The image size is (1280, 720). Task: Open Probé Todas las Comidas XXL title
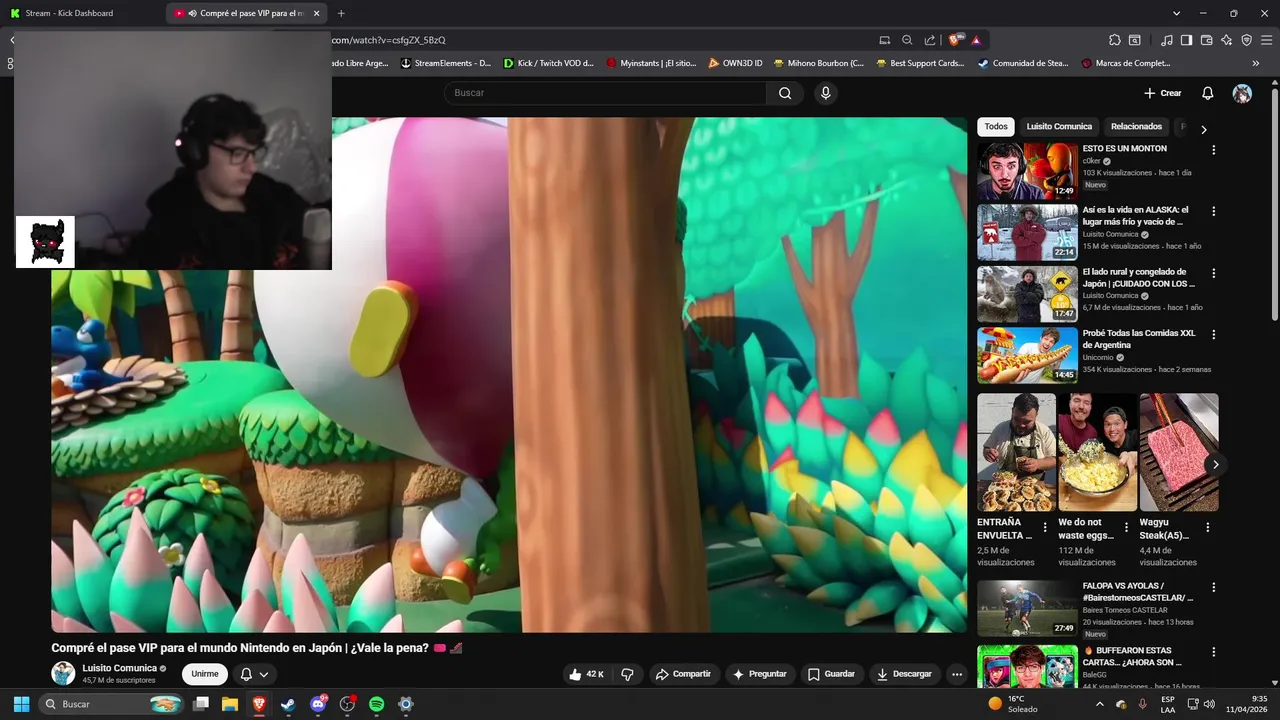click(1138, 339)
